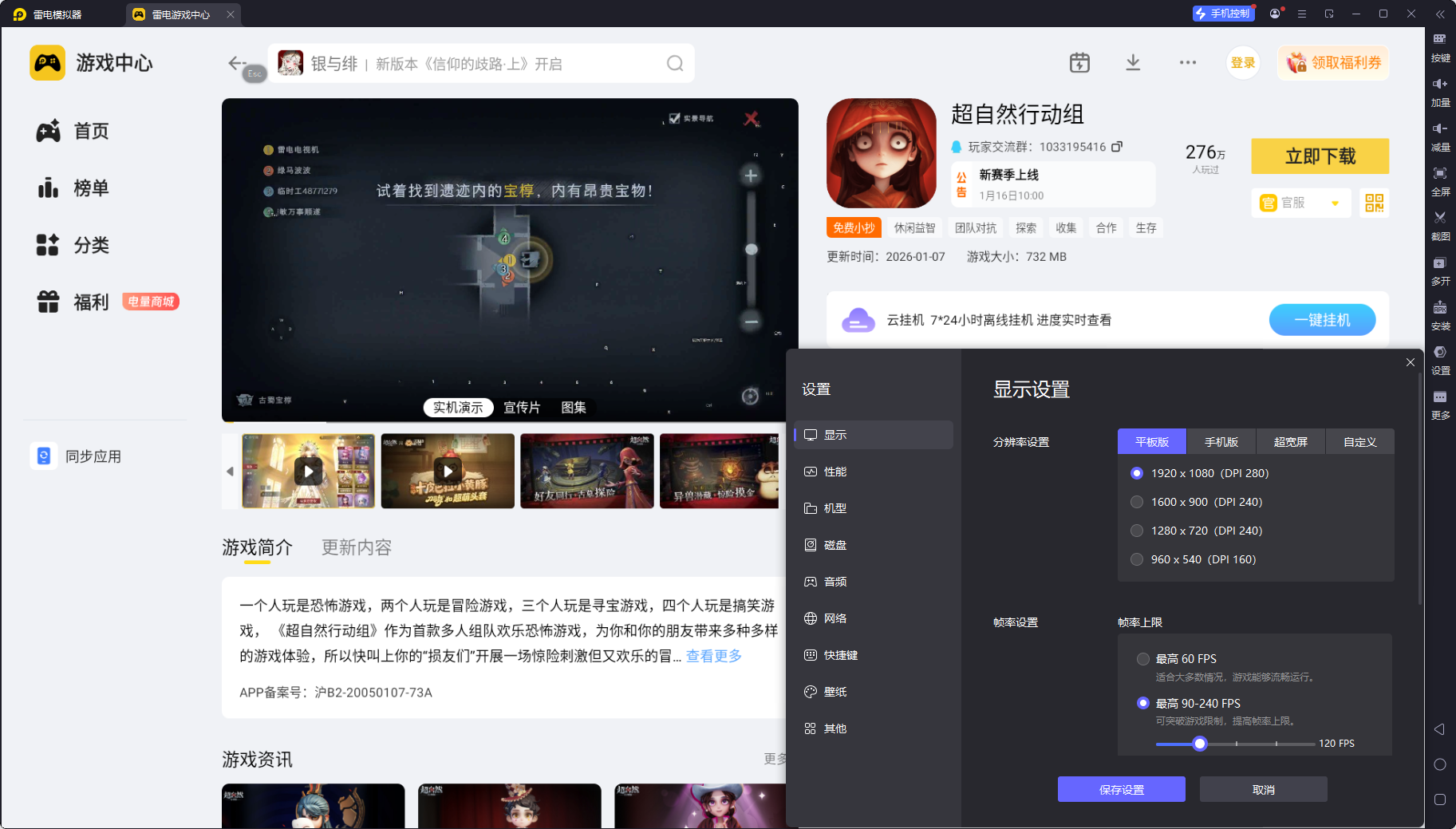Open the 其他 settings category
This screenshot has width=1456, height=829.
pos(874,728)
